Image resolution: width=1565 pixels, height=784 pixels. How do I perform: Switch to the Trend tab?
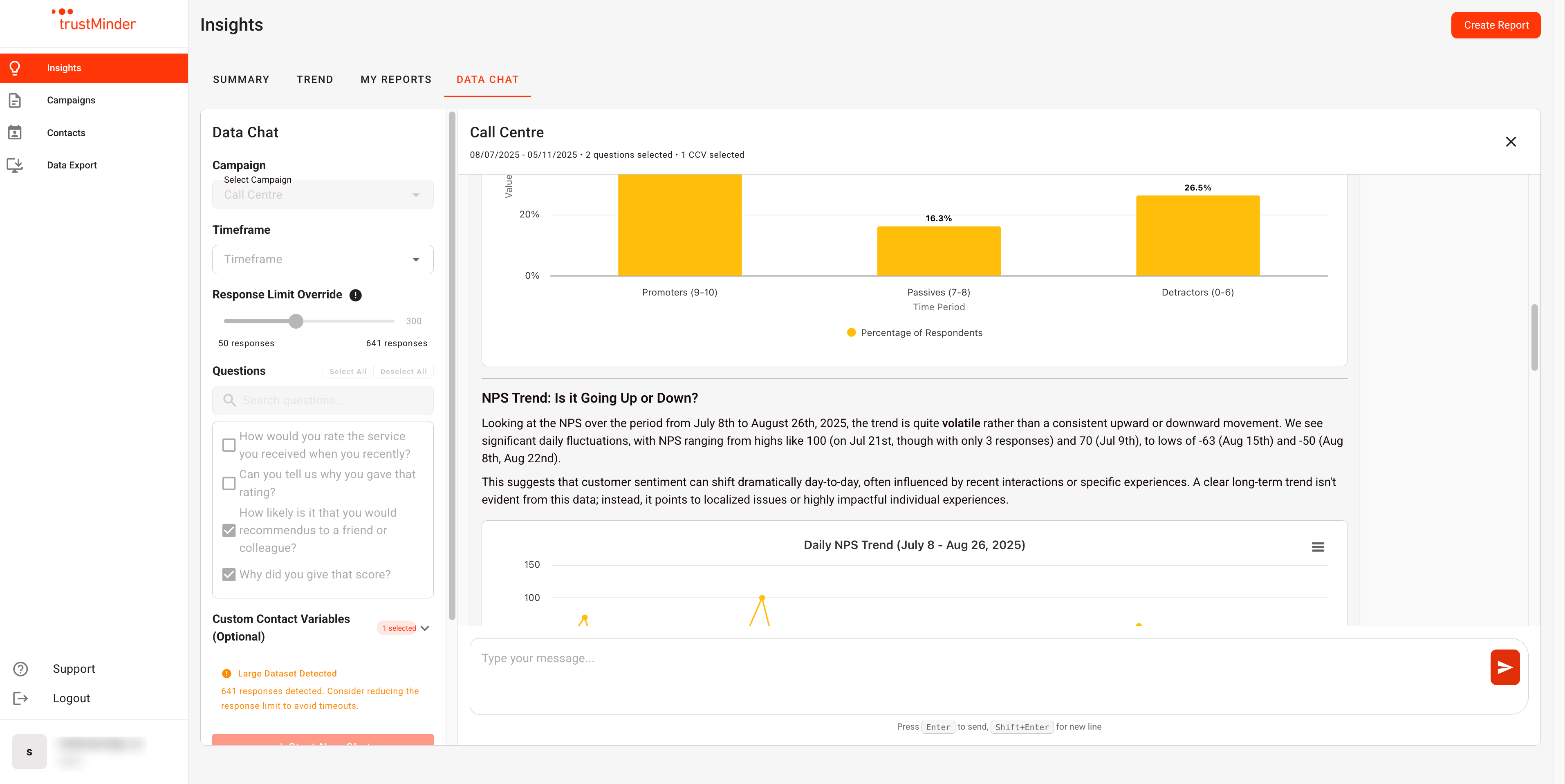point(315,80)
